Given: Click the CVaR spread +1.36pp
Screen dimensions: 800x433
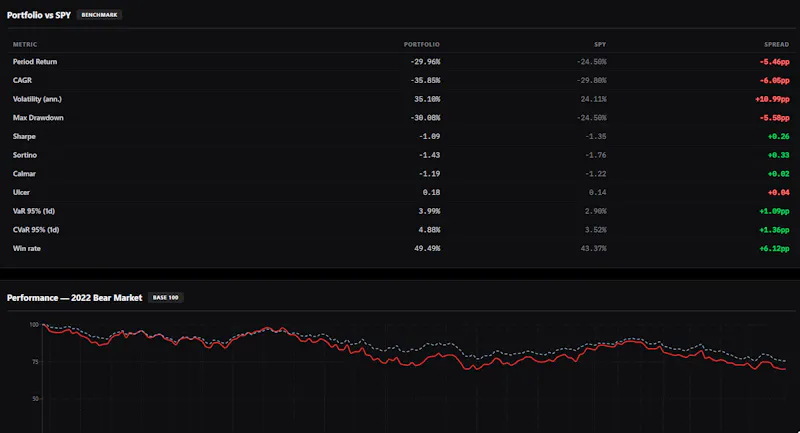Looking at the screenshot, I should 774,230.
